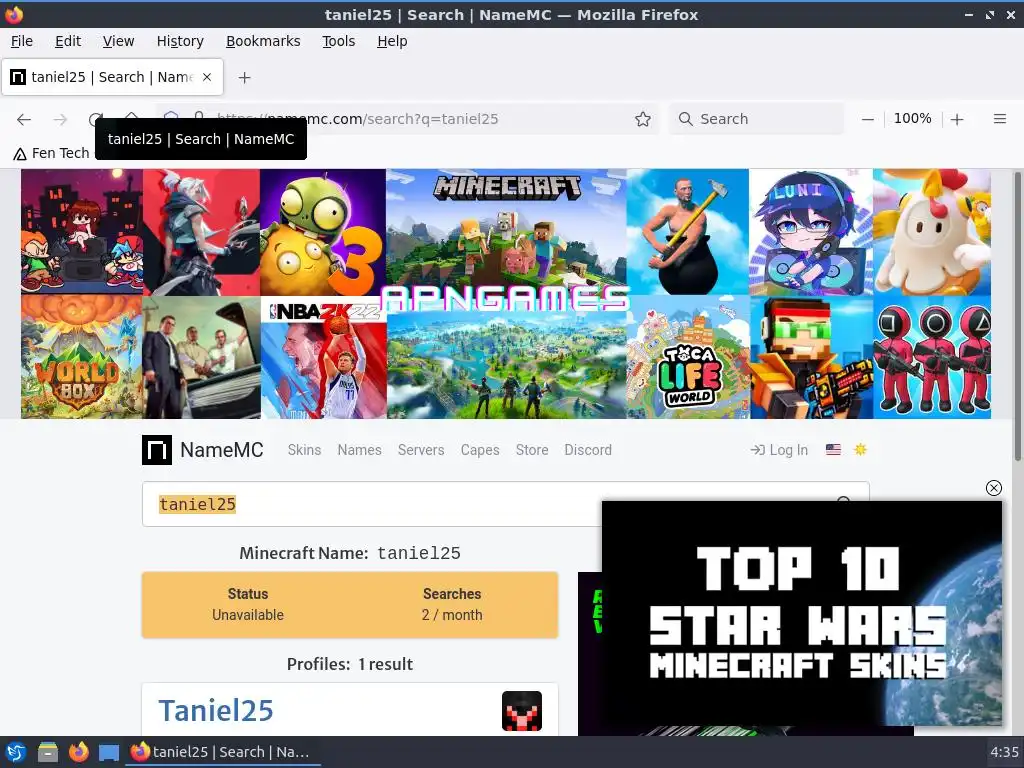Select taniel25 Firefox taskbar window entry
Screen dimensions: 1024x768
tap(222, 752)
